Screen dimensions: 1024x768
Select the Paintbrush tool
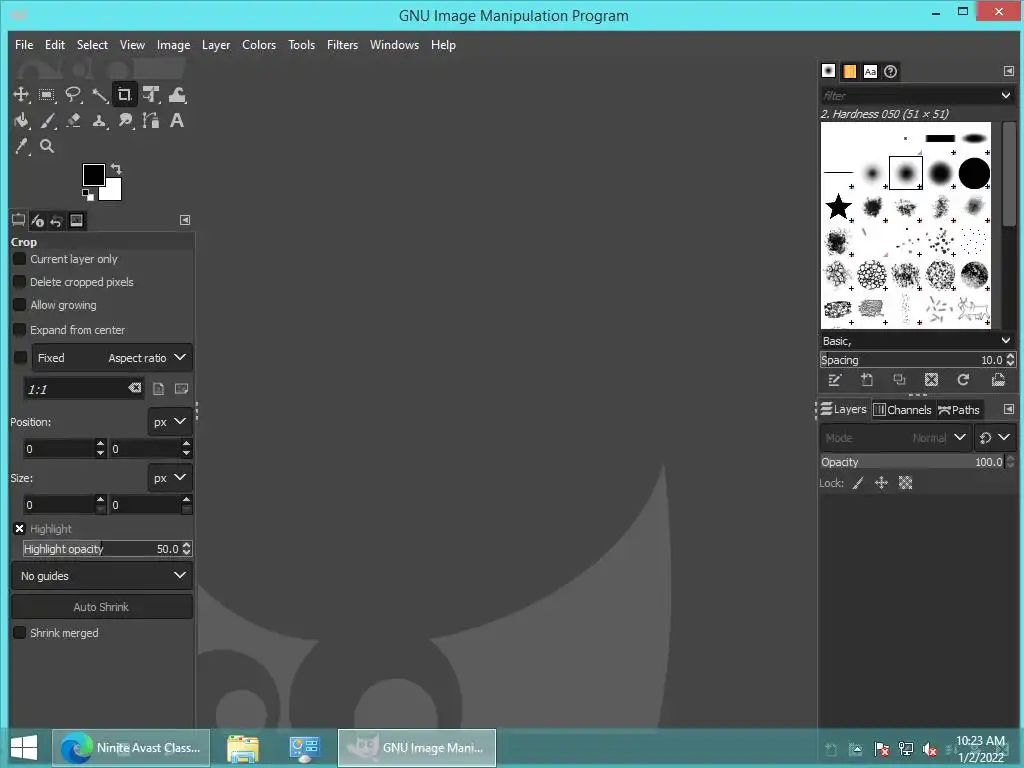click(47, 120)
